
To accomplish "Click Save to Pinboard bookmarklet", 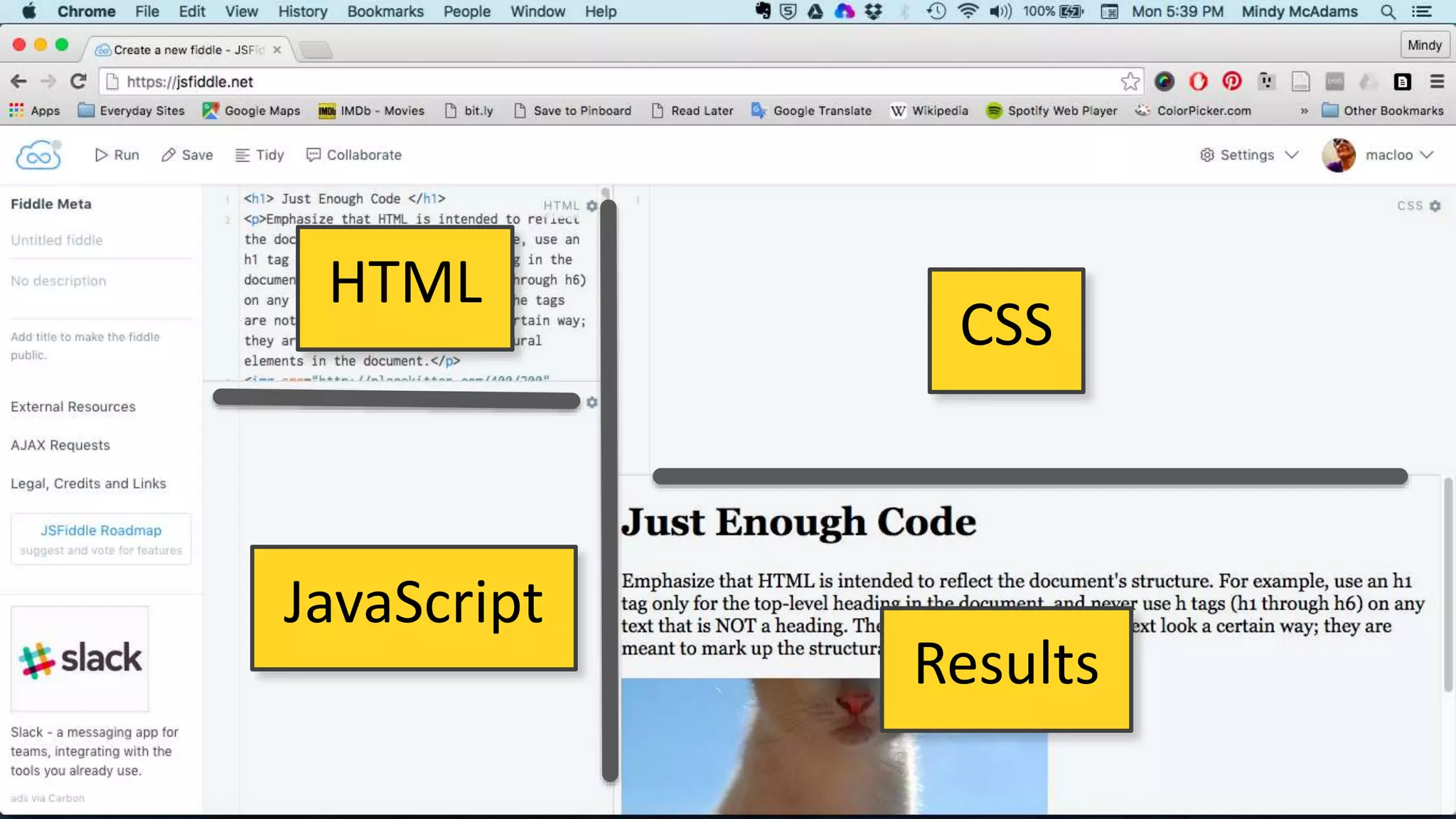I will click(x=573, y=111).
